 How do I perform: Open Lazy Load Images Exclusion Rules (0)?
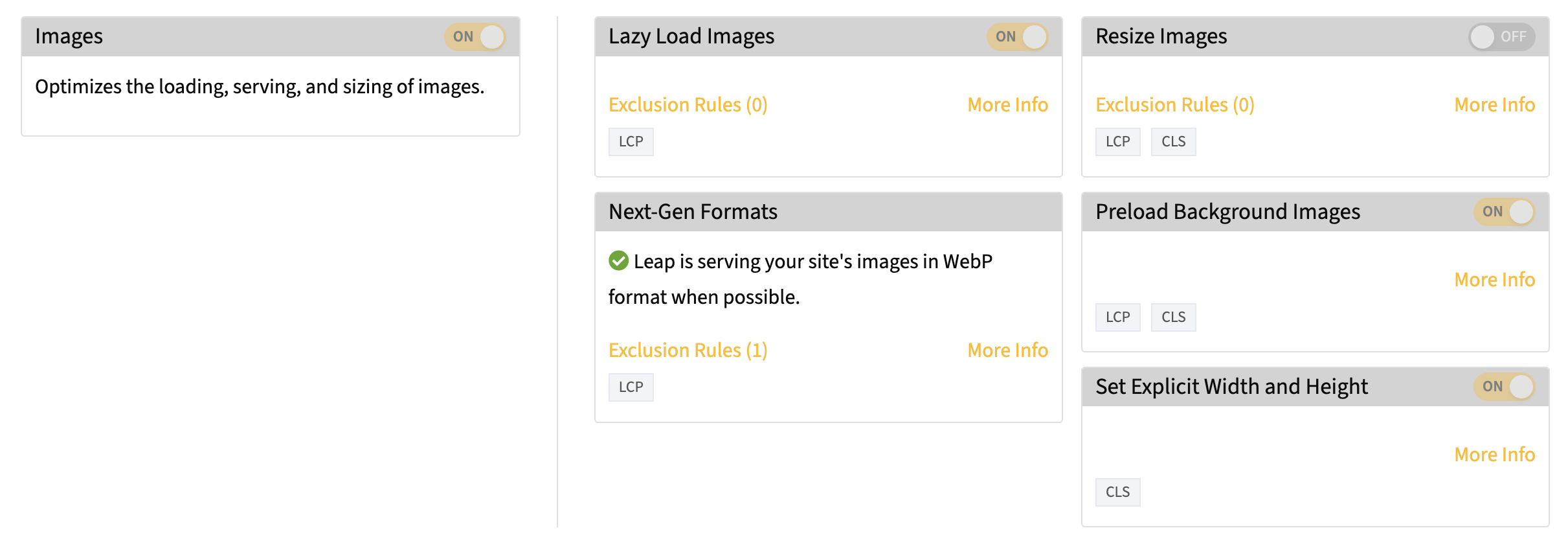click(688, 105)
